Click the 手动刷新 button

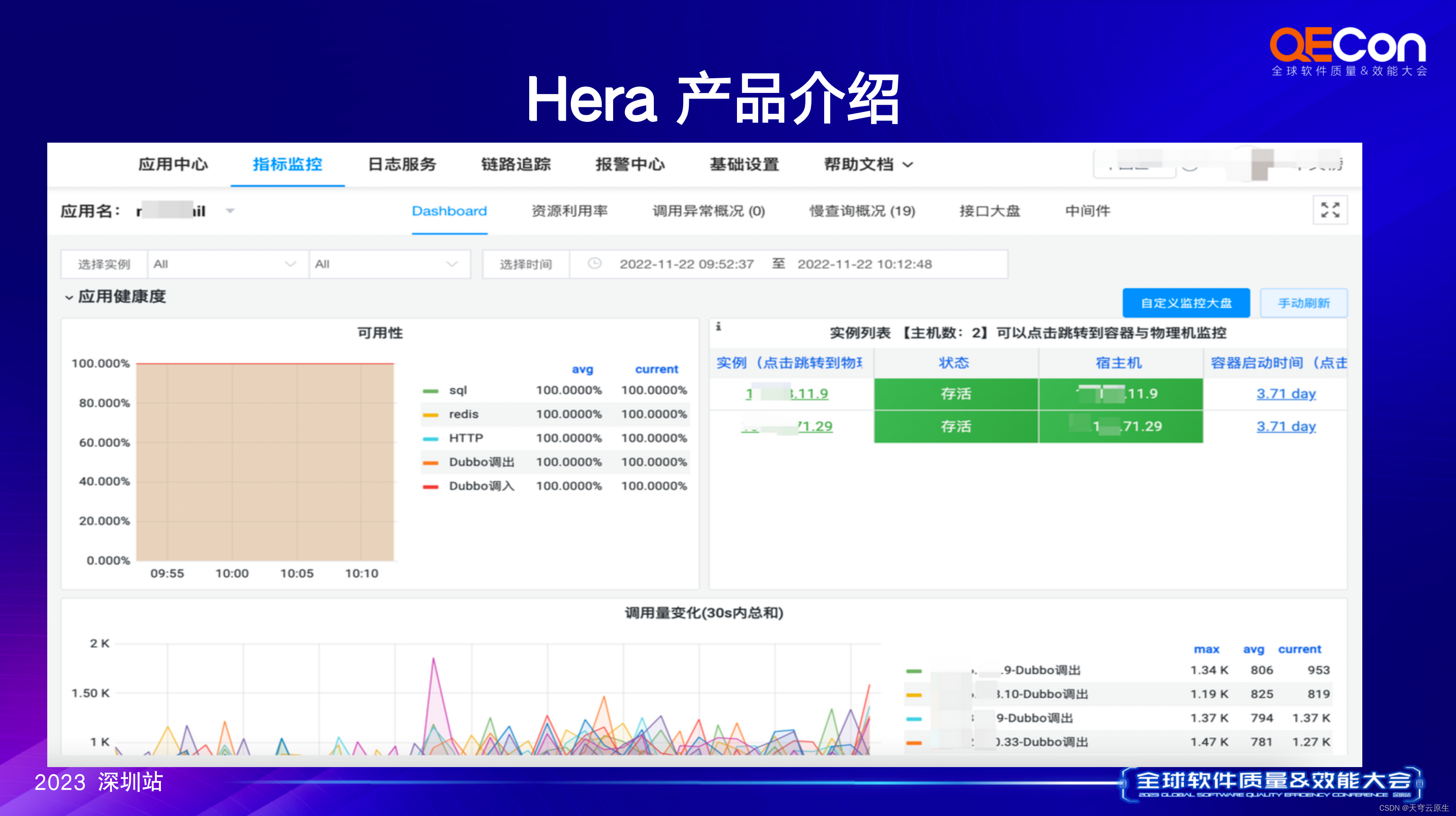[x=1303, y=303]
